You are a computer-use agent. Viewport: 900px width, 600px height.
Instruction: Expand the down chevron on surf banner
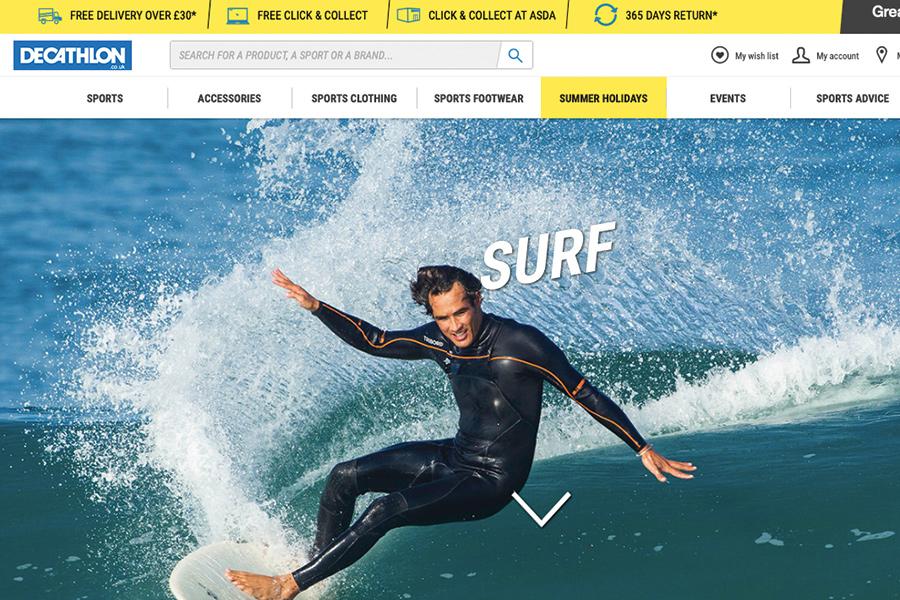[541, 509]
